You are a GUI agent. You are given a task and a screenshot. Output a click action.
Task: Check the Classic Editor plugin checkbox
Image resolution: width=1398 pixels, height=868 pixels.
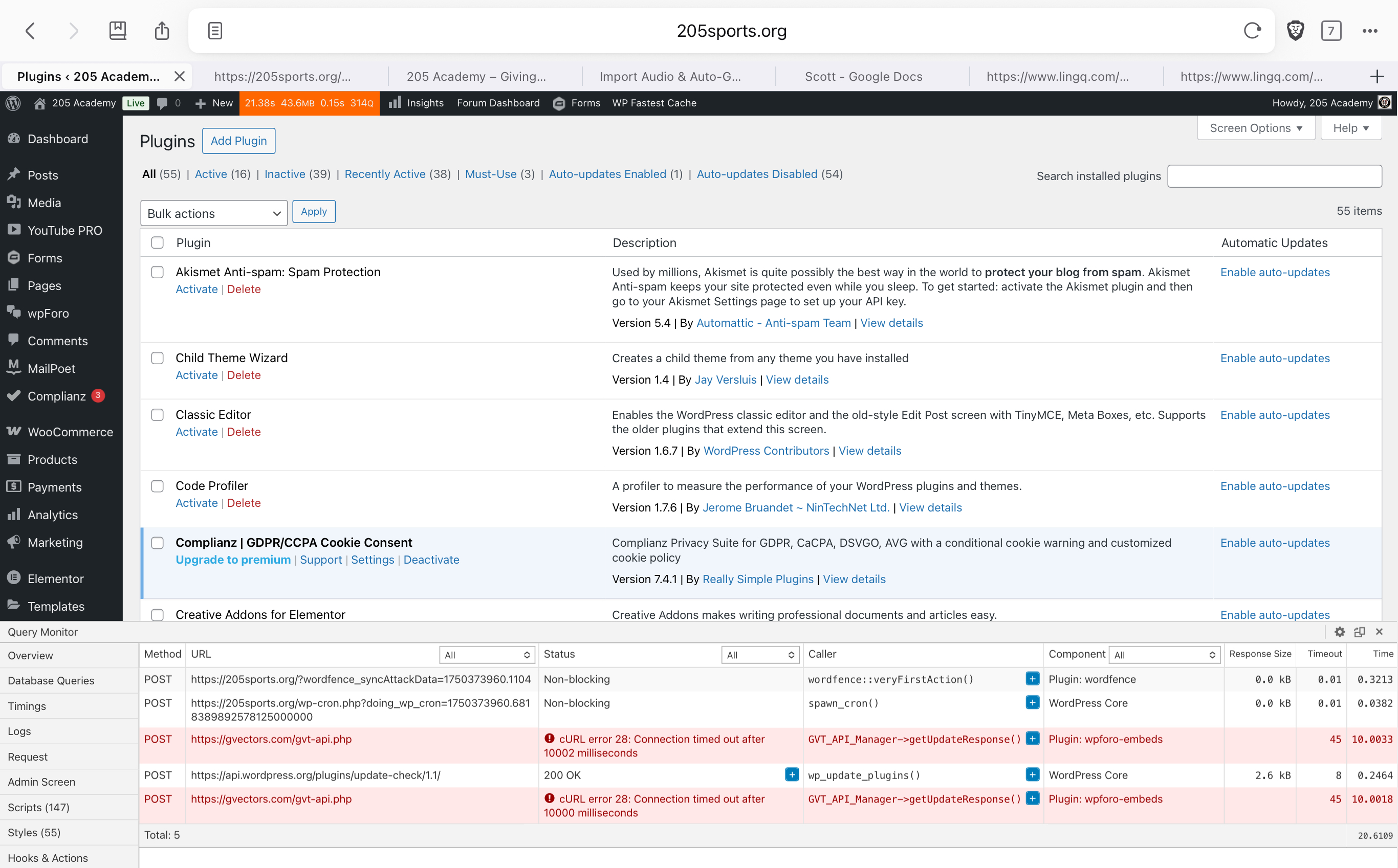(x=157, y=415)
